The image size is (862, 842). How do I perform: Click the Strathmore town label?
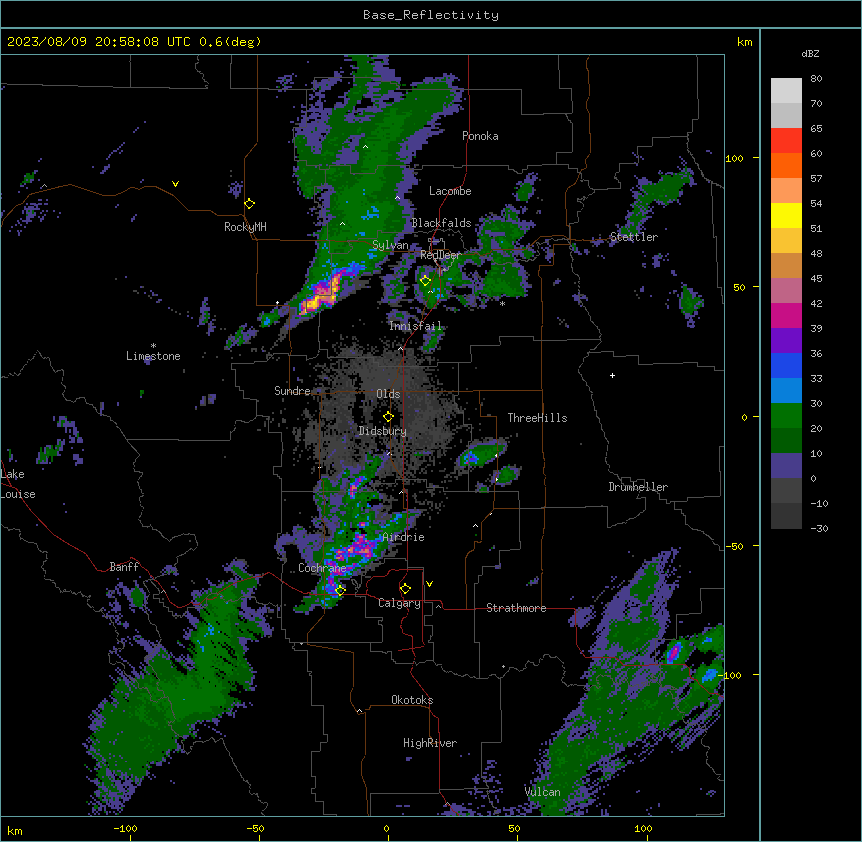coord(516,608)
